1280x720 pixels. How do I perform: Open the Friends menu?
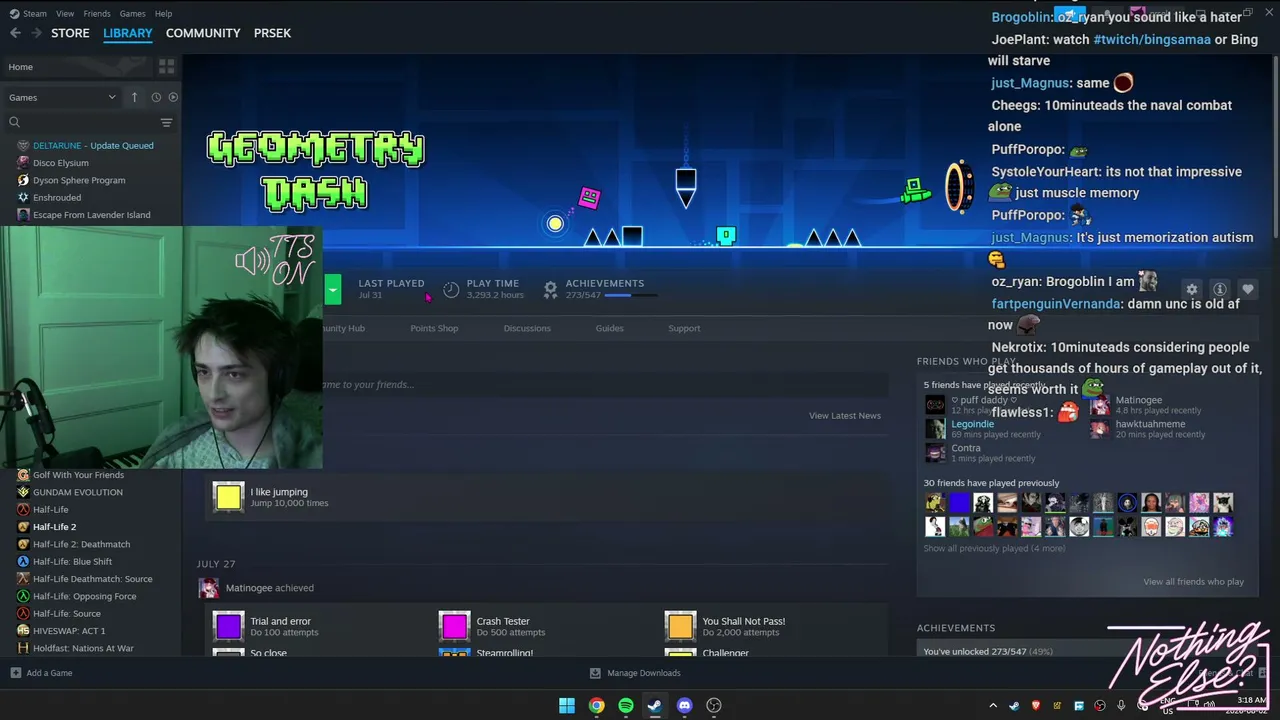click(x=97, y=14)
